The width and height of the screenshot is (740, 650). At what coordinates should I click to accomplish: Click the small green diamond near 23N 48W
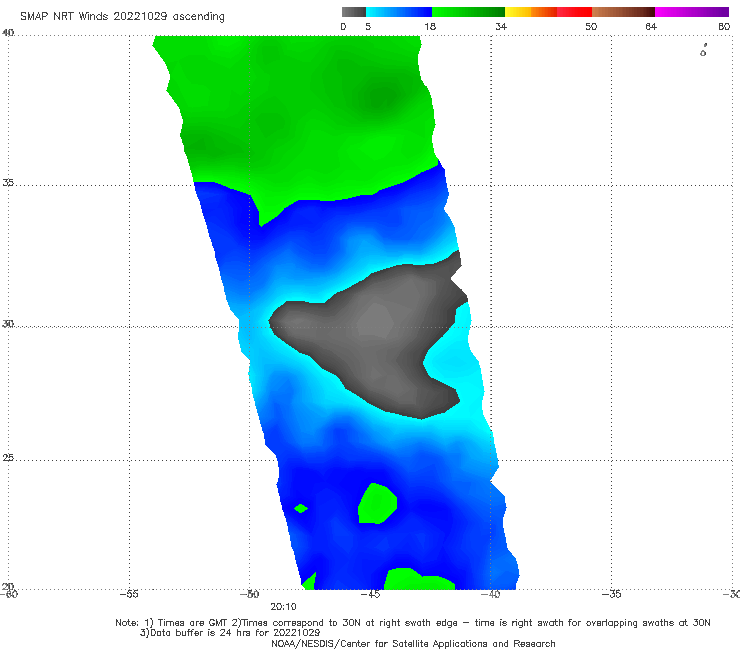301,508
